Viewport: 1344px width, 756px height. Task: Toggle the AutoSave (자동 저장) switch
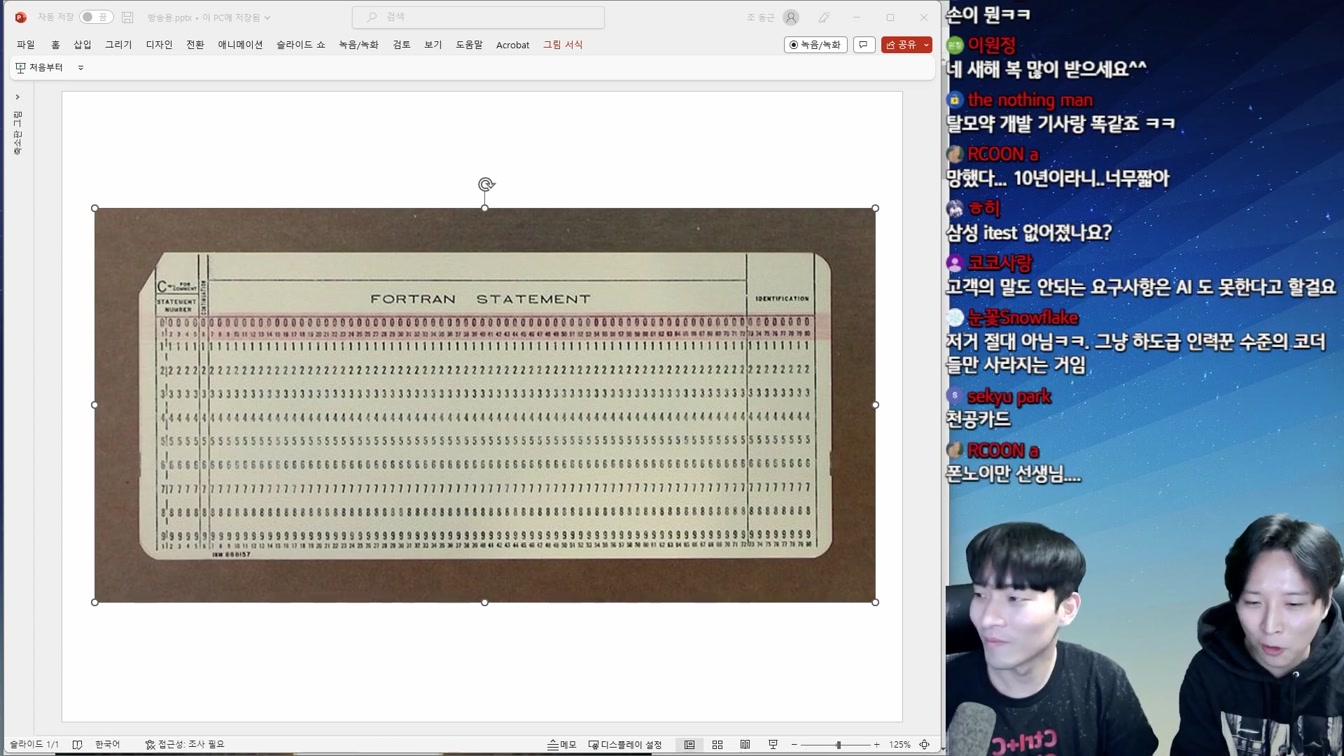tap(96, 17)
